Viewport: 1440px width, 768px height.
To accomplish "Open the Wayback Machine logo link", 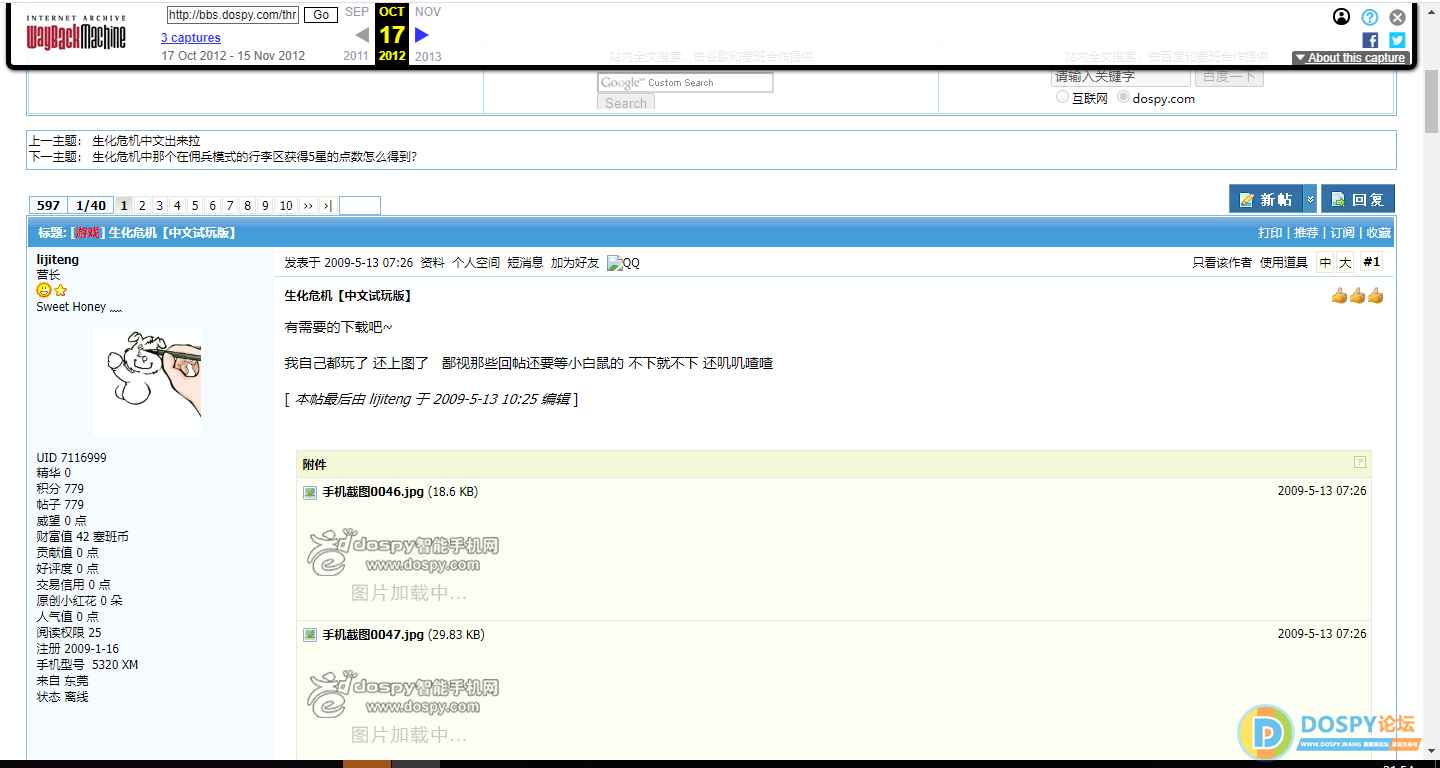I will (76, 34).
